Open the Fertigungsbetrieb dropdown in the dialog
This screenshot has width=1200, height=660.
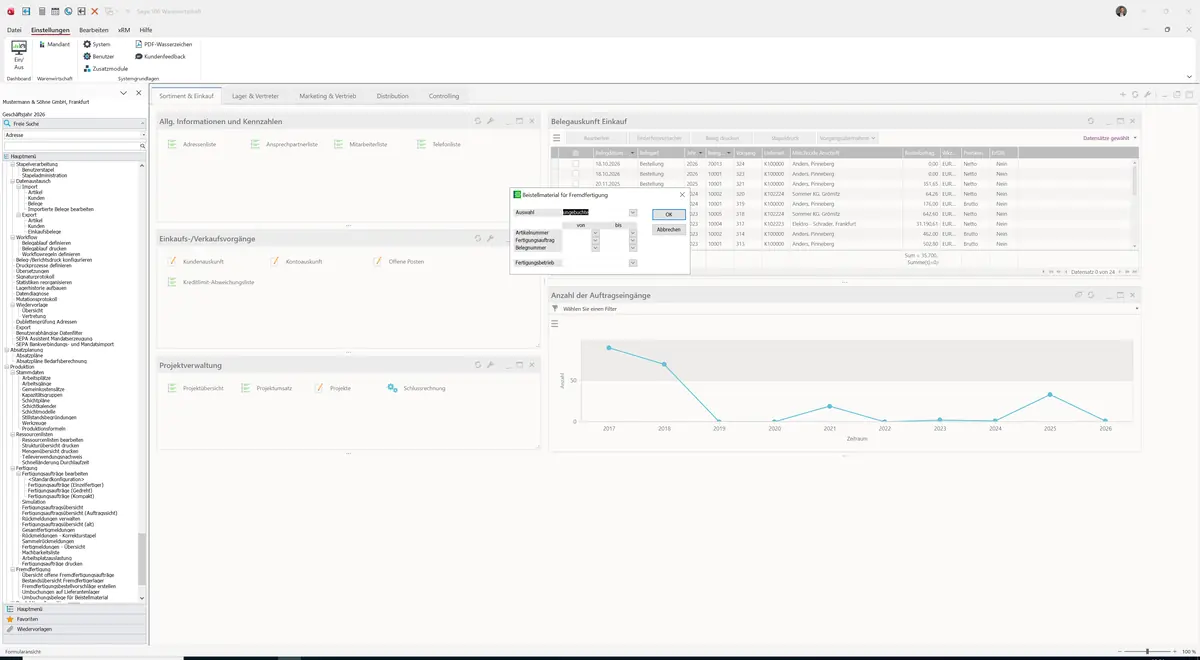click(x=633, y=263)
